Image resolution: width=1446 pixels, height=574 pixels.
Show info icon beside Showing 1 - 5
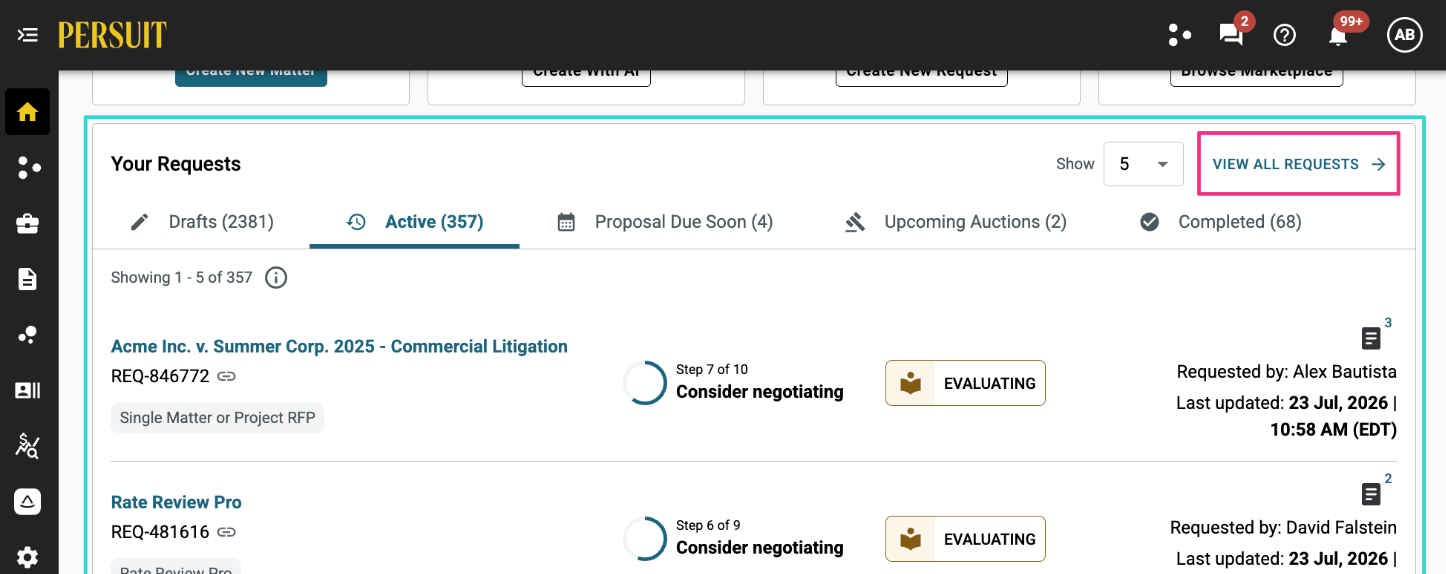276,278
